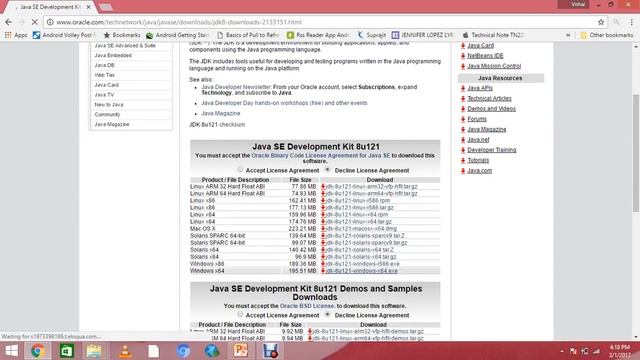Show hidden bookmarks with the double chevron
This screenshot has height=360, width=640.
(568, 35)
